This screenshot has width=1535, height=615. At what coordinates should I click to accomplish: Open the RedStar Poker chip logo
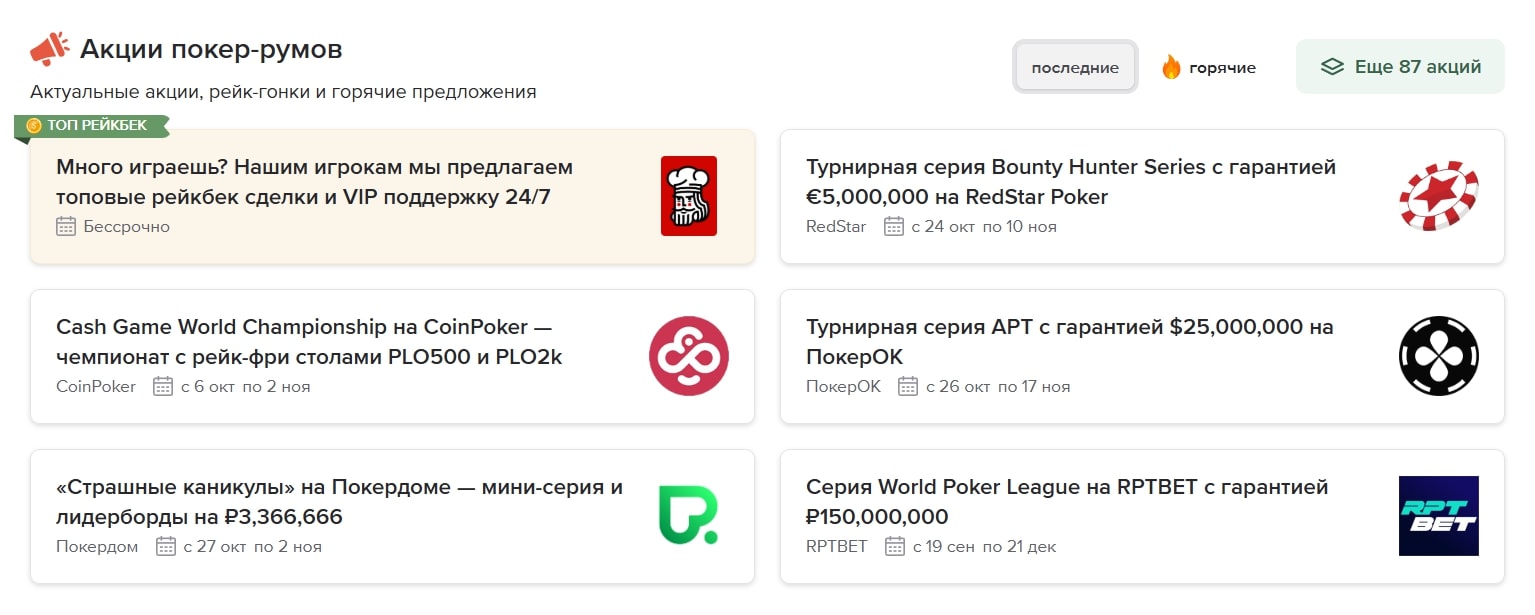click(x=1438, y=196)
